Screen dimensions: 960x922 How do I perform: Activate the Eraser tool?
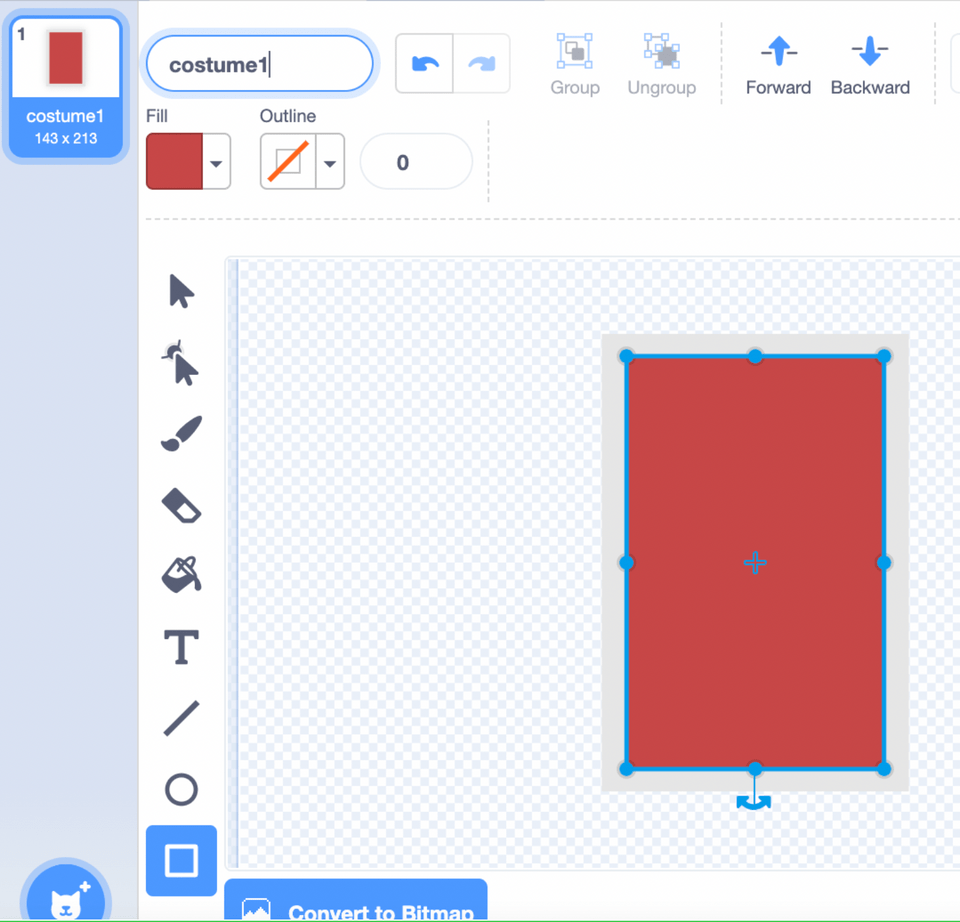pos(180,505)
